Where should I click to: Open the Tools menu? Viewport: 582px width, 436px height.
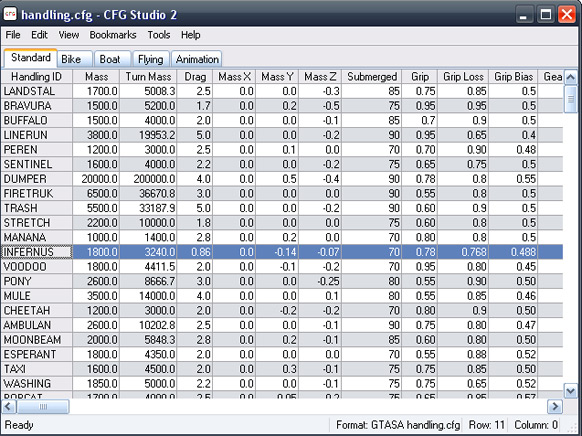click(x=159, y=35)
